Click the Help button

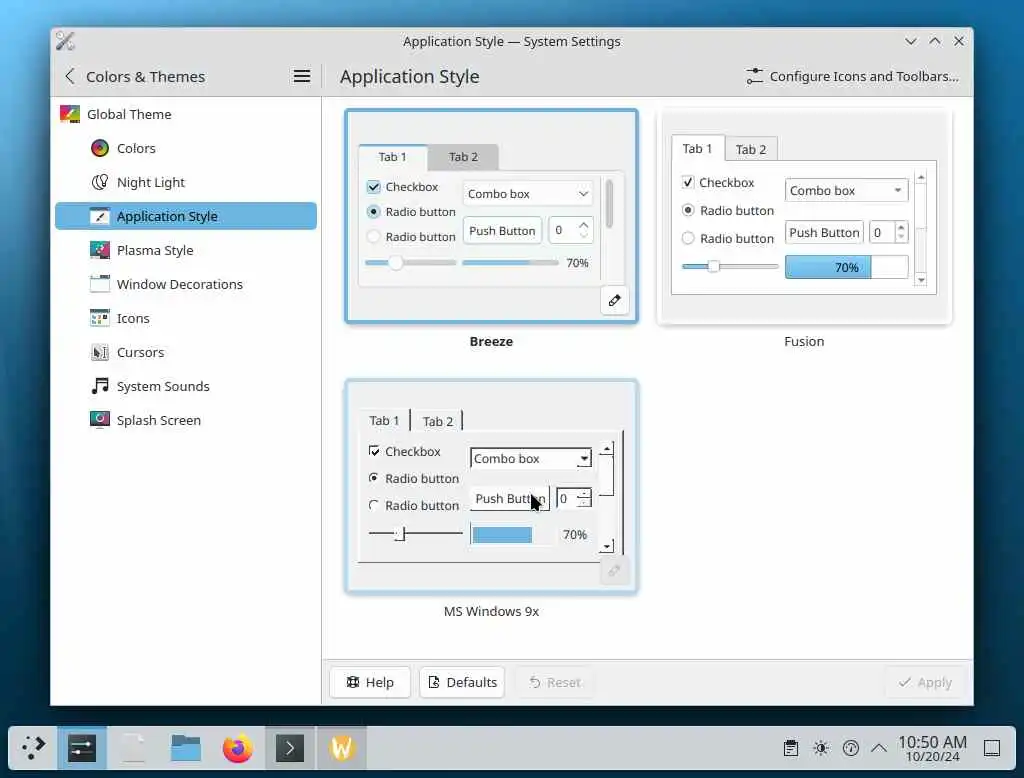coord(370,682)
